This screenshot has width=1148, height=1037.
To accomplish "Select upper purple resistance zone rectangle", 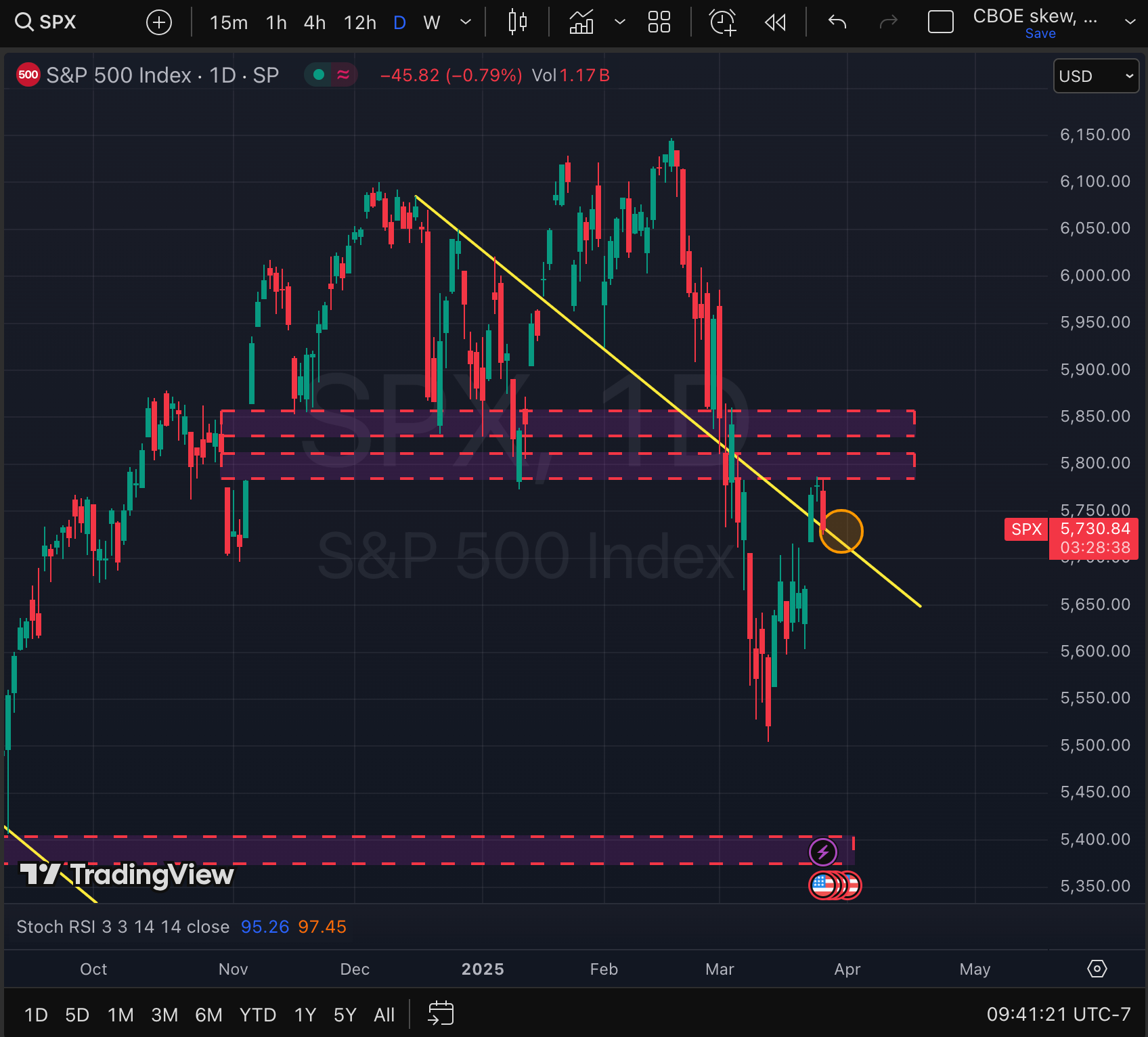I will (567, 423).
